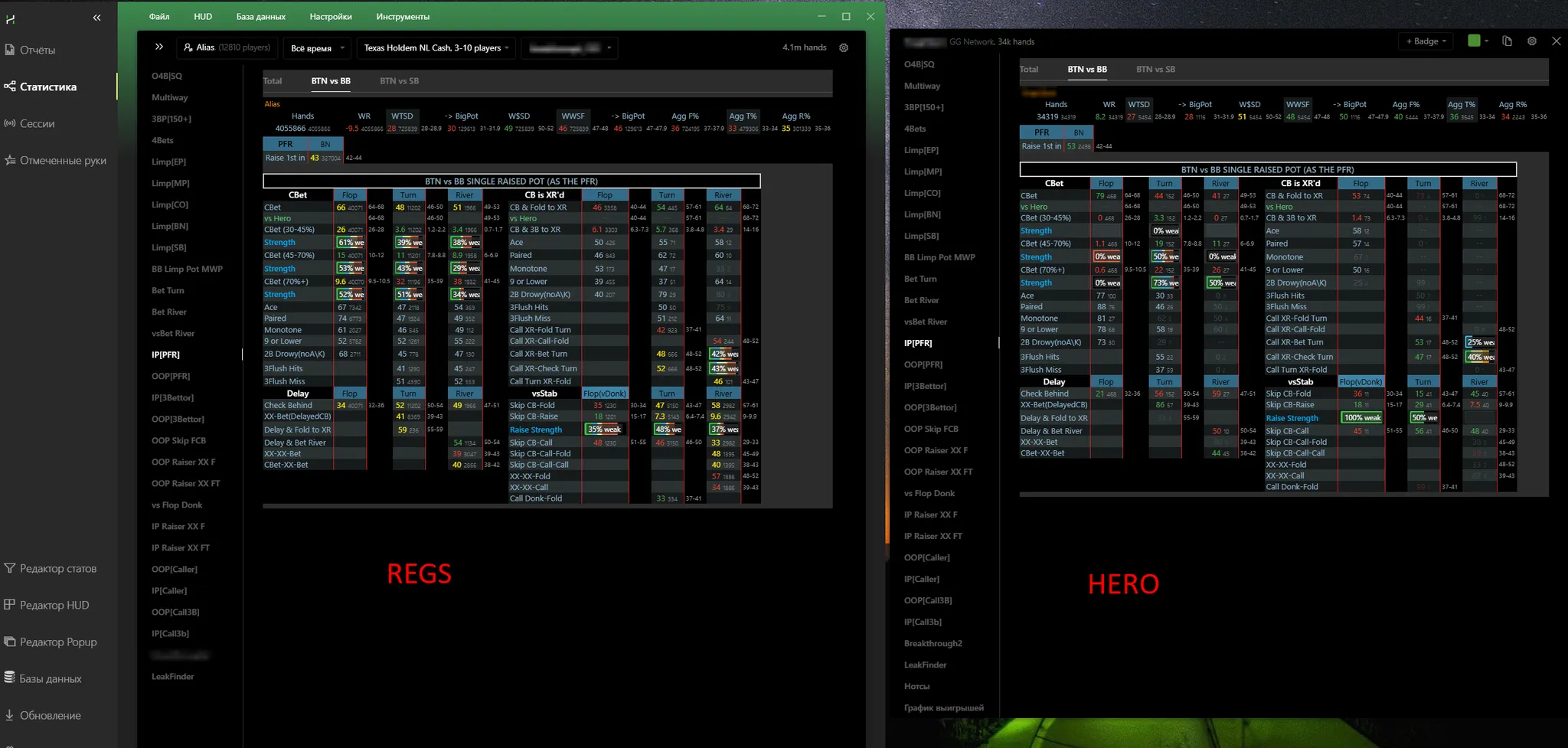This screenshot has height=748, width=1568.
Task: Select LeakFinder in the REGS window list
Action: 172,676
